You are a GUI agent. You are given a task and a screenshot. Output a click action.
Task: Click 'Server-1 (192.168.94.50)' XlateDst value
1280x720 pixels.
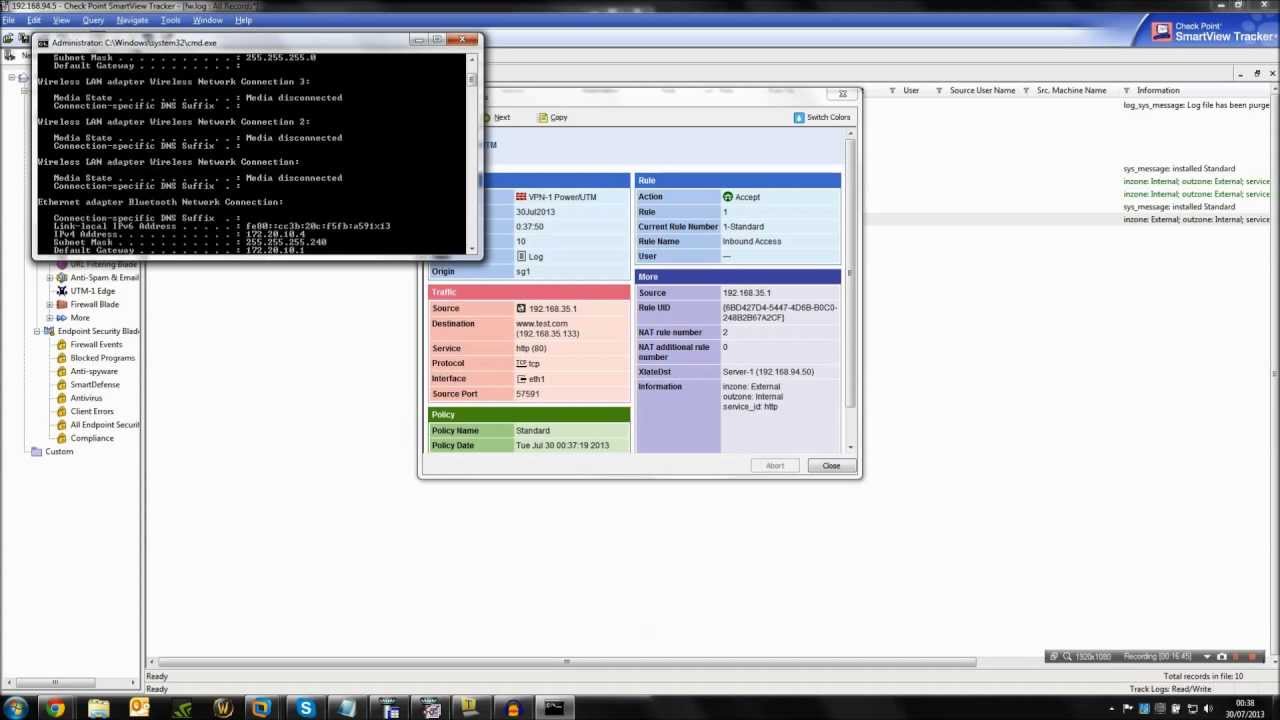coord(768,372)
